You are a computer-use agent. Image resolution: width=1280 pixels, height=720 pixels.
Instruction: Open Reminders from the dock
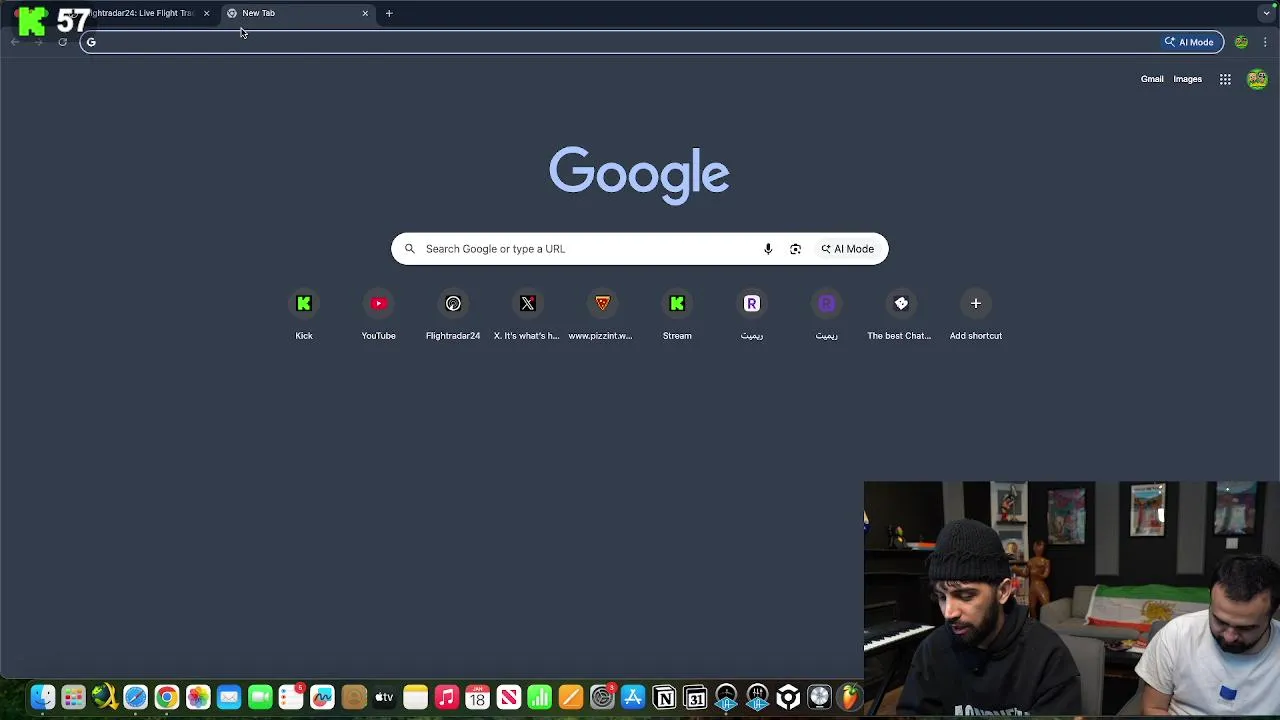click(x=291, y=697)
